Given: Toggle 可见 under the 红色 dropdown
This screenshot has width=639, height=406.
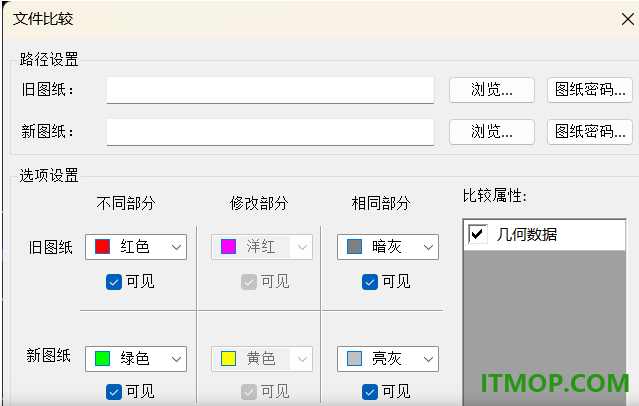Looking at the screenshot, I should coord(114,282).
